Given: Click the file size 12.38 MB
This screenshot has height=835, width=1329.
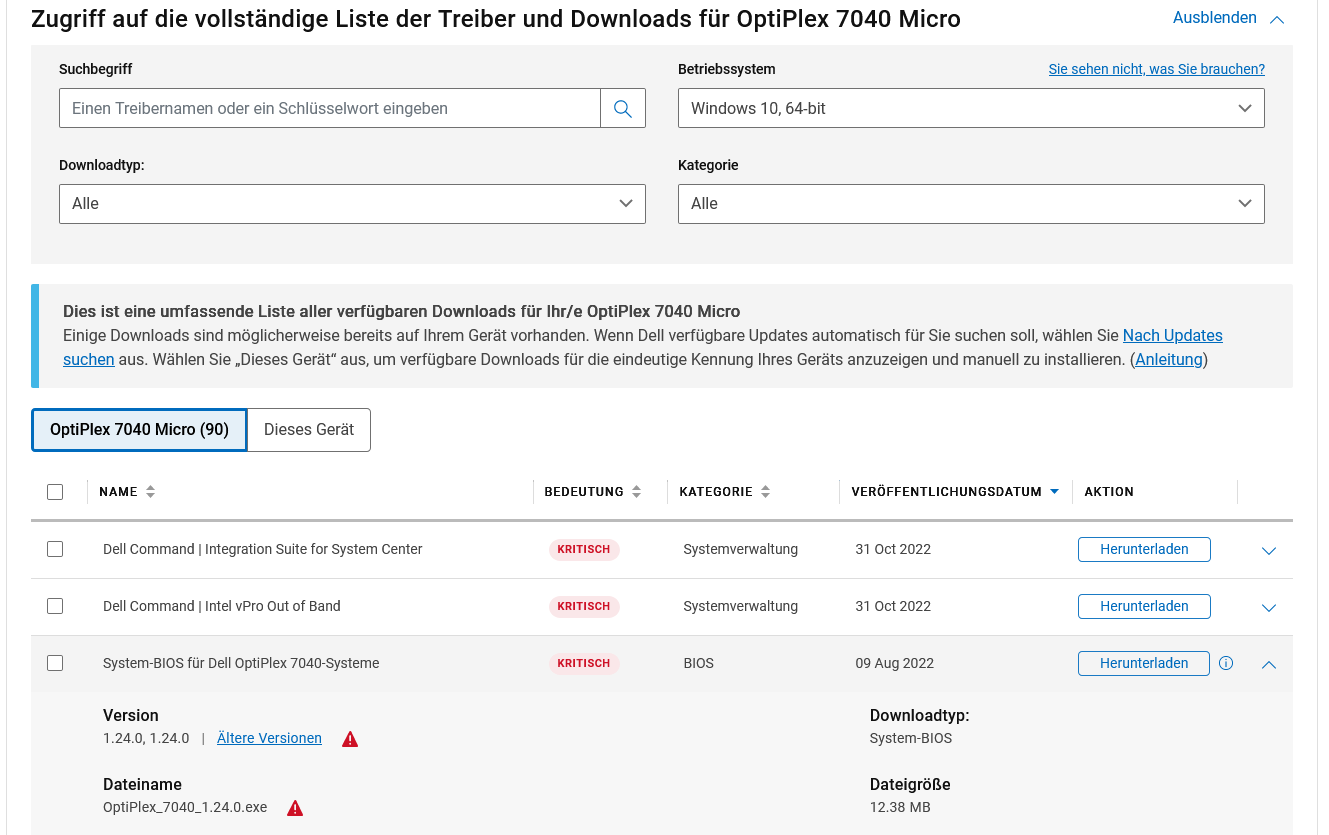Looking at the screenshot, I should 900,807.
